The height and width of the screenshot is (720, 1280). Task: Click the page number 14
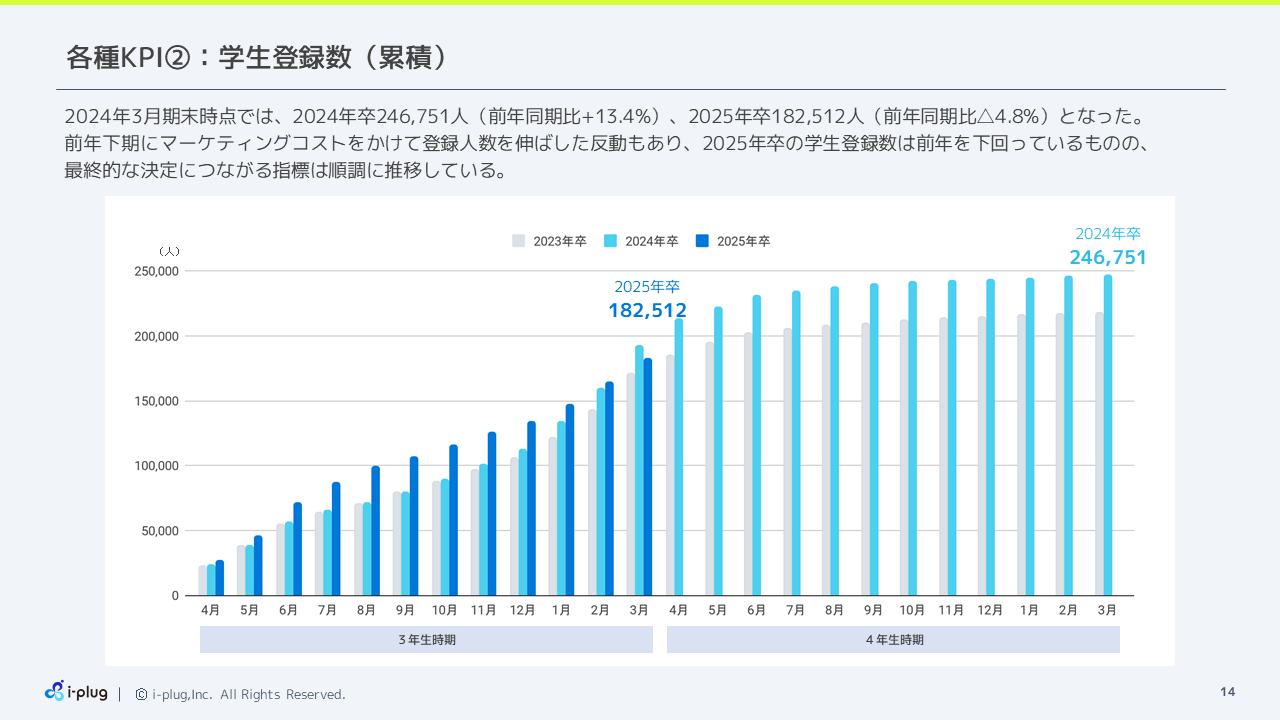tap(1227, 693)
